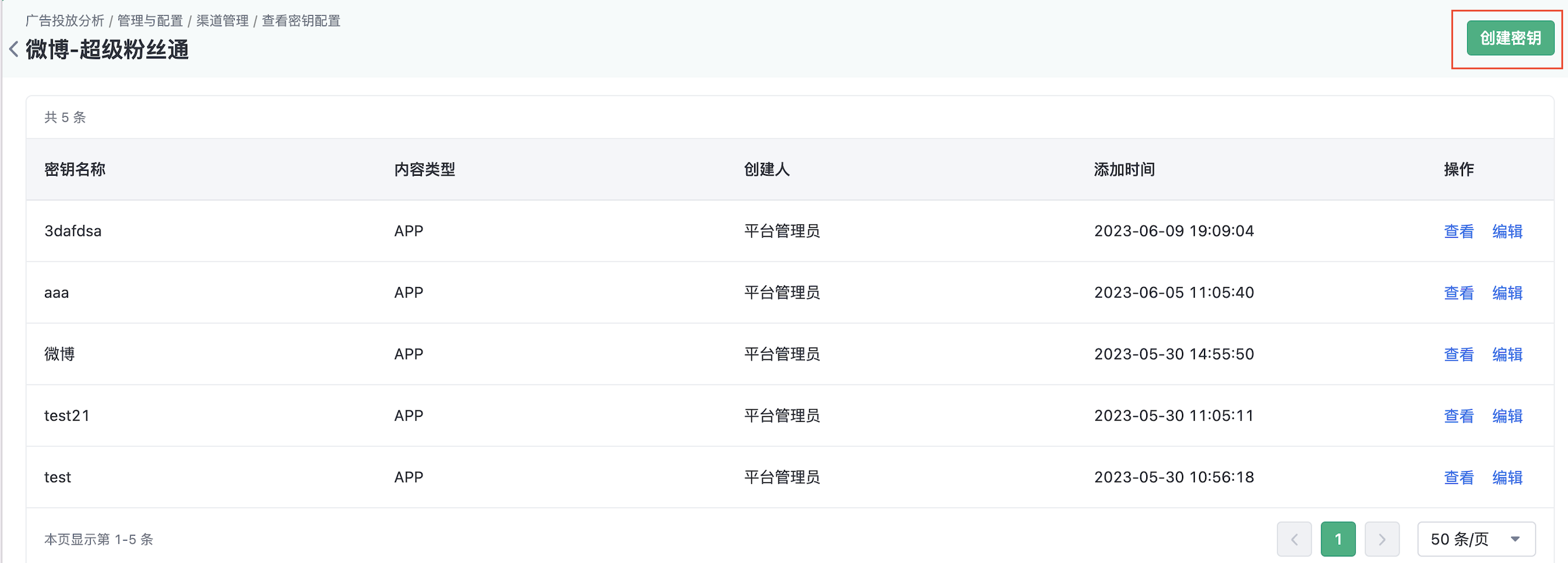Screen dimensions: 1568x563
Task: Open 编辑 for the test key
Action: [x=1507, y=477]
